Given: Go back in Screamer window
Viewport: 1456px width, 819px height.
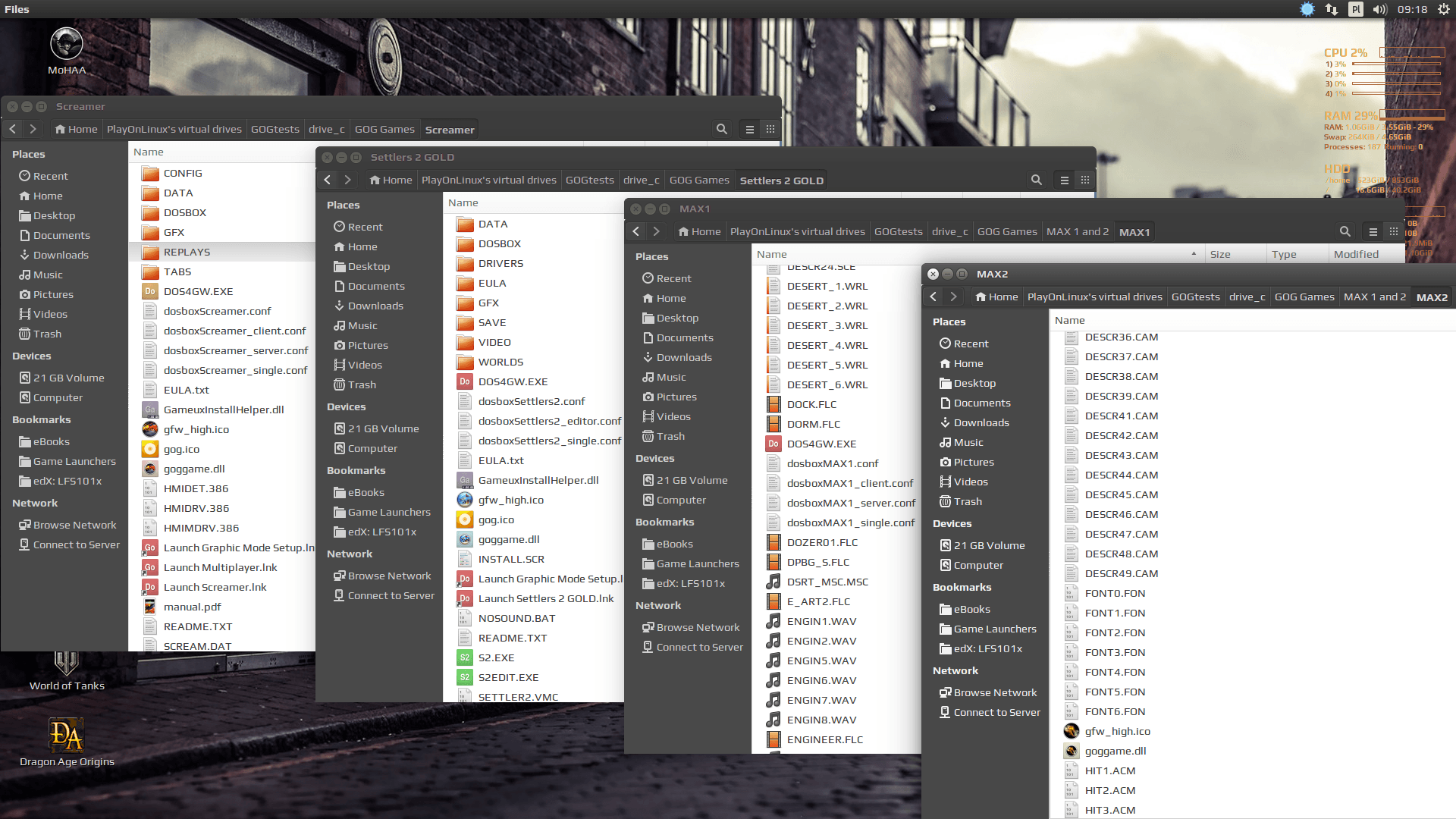Looking at the screenshot, I should [x=13, y=129].
